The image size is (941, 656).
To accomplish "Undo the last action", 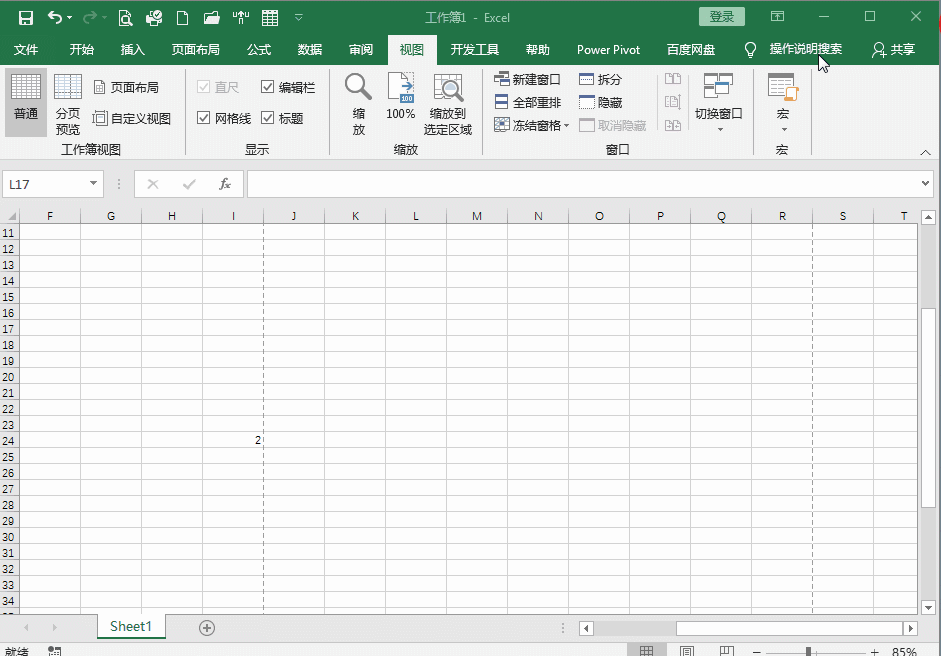I will [x=55, y=18].
